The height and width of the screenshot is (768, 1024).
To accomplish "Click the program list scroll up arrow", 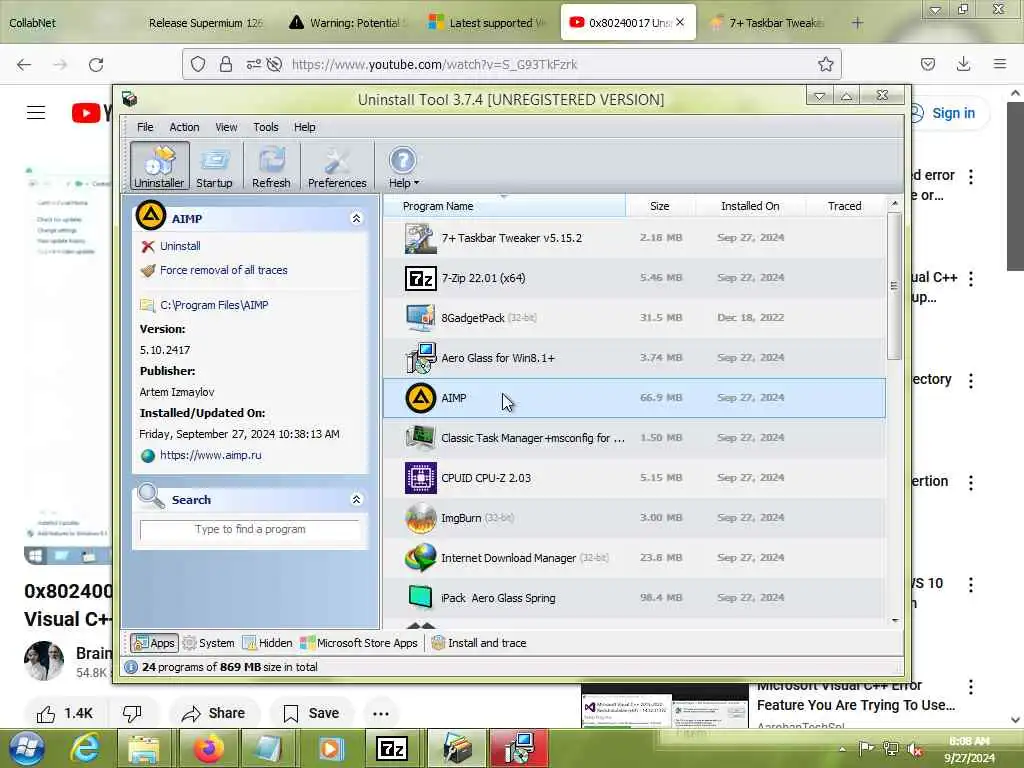I will point(895,204).
